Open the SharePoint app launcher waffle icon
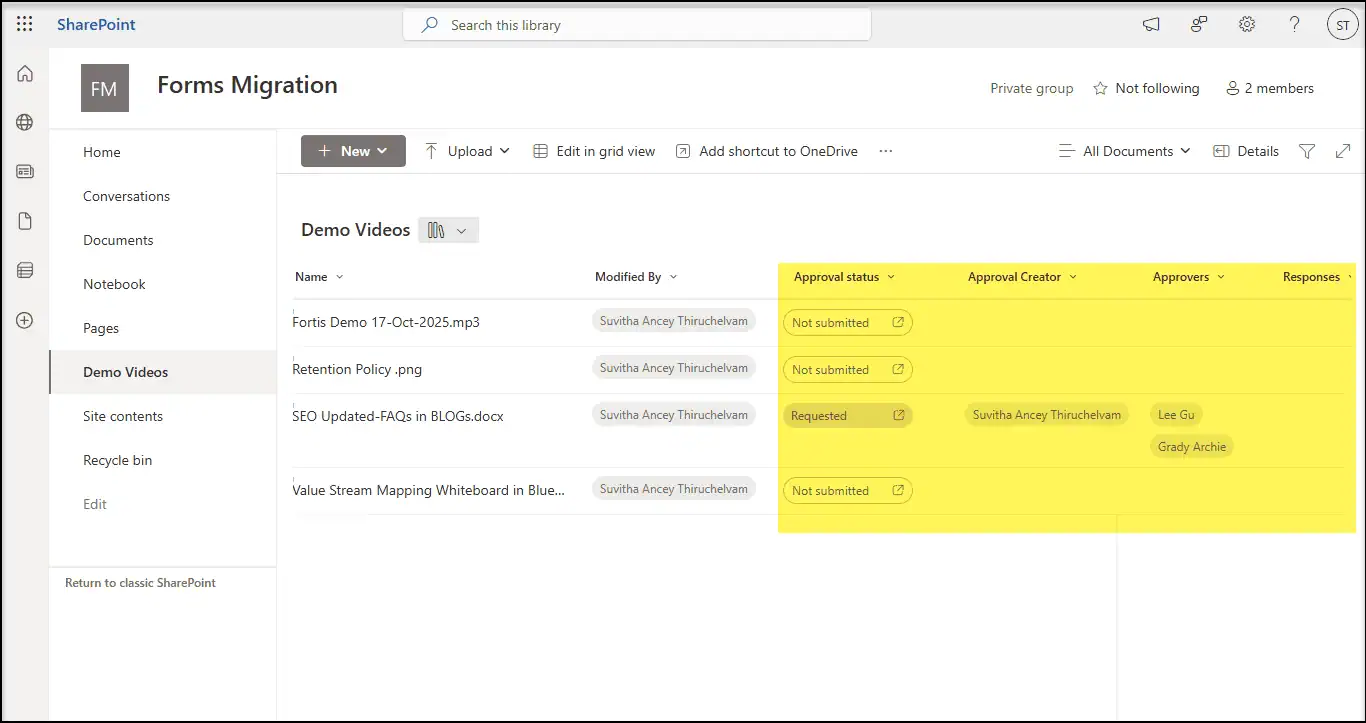The width and height of the screenshot is (1366, 723). pyautogui.click(x=24, y=24)
